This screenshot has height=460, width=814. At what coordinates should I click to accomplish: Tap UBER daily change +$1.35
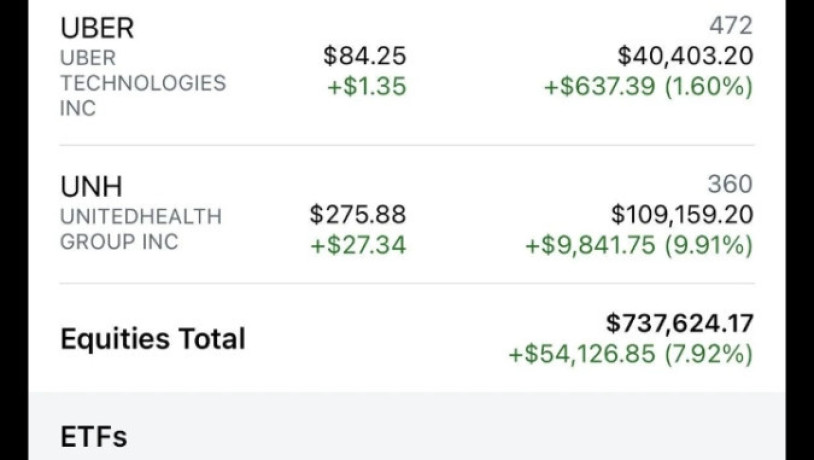tap(367, 87)
